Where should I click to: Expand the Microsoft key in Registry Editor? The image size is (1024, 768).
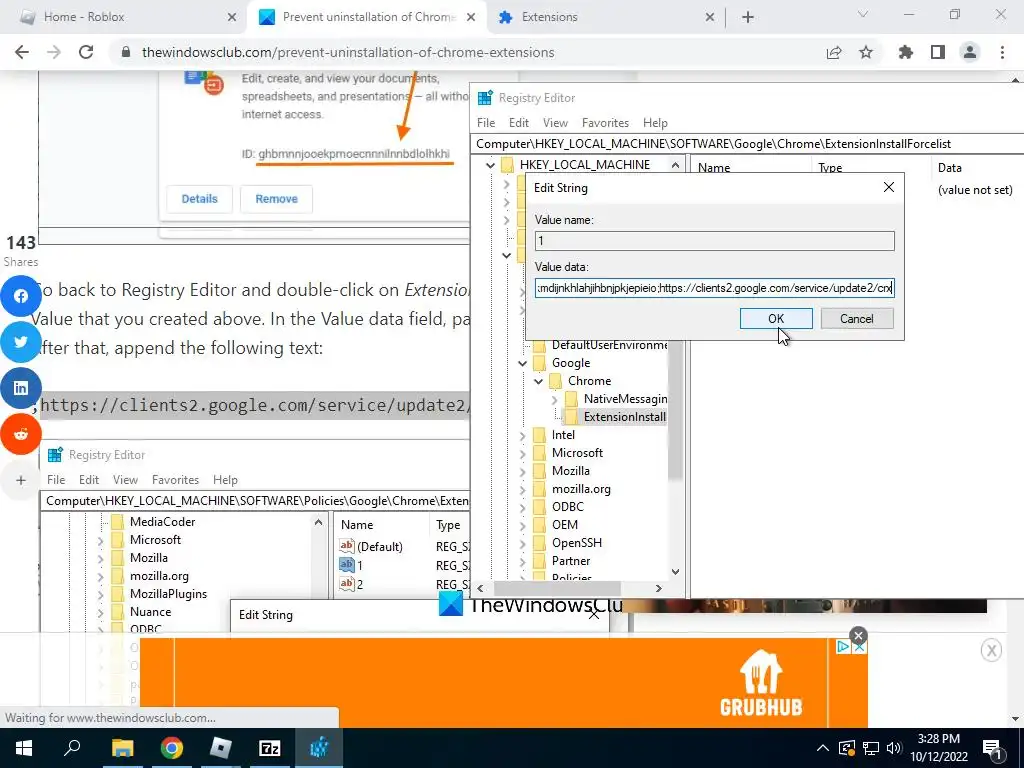(x=522, y=453)
